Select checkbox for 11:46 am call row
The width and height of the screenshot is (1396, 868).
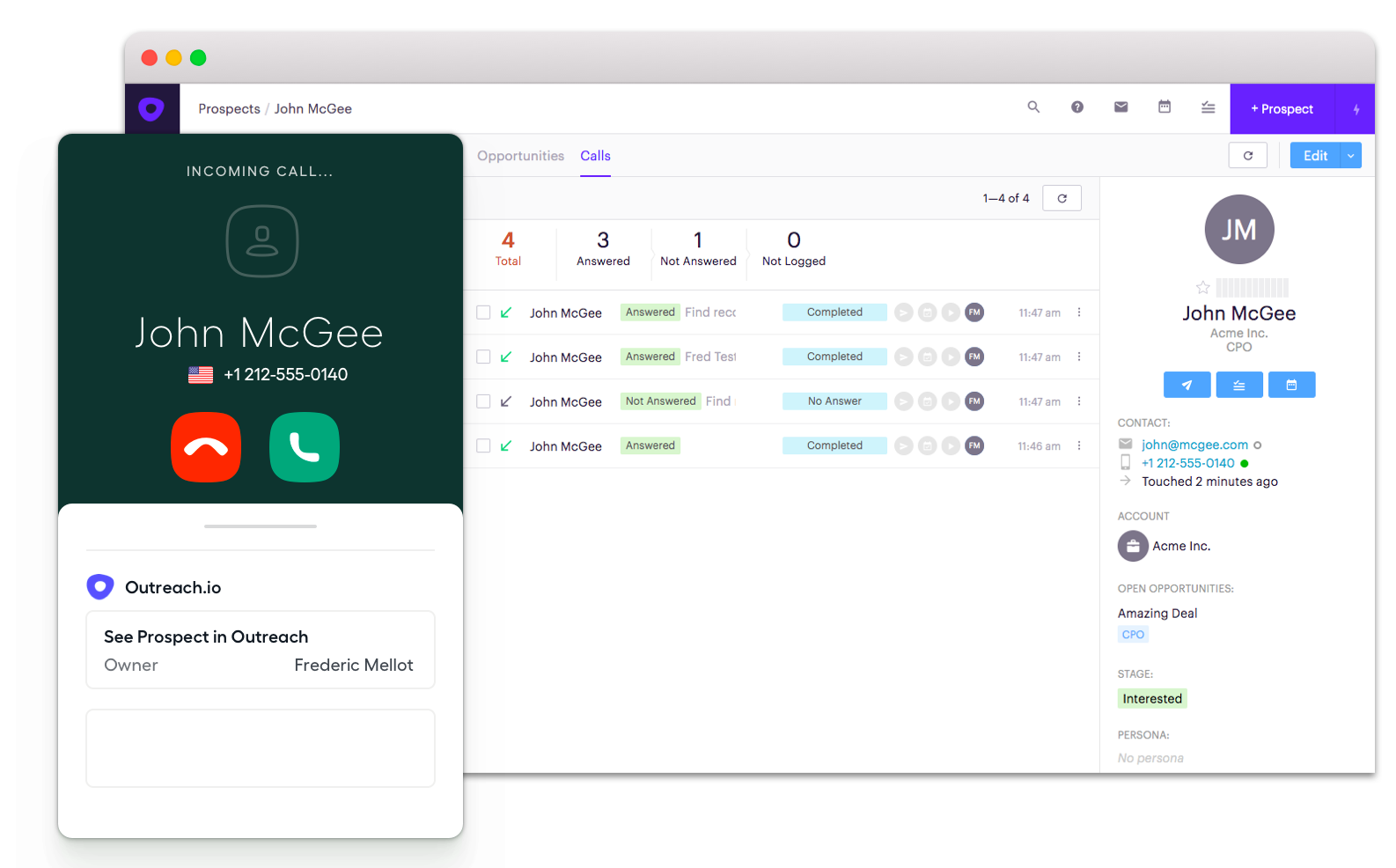pos(483,445)
